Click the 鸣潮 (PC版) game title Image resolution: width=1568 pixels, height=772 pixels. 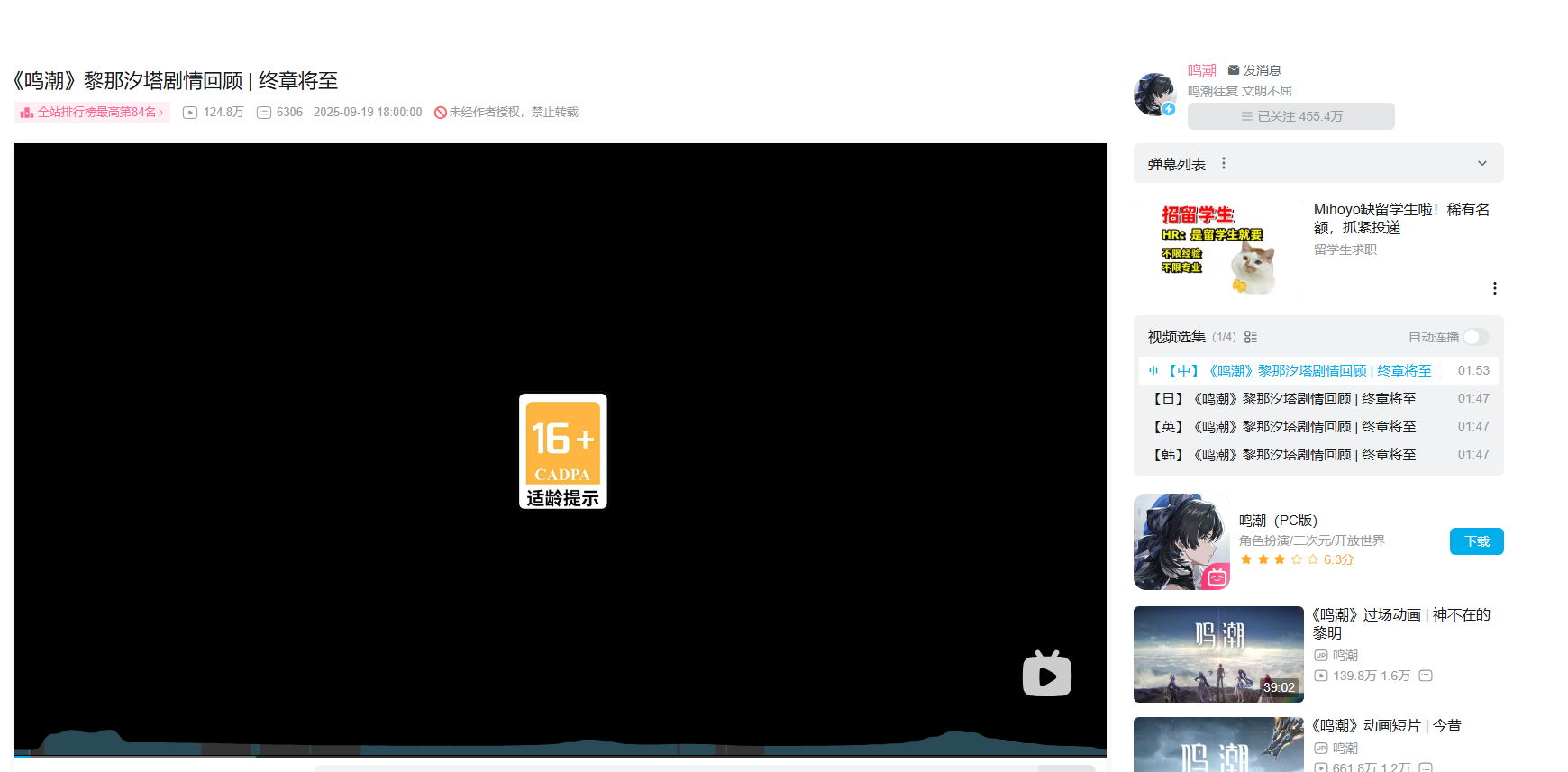(1278, 521)
